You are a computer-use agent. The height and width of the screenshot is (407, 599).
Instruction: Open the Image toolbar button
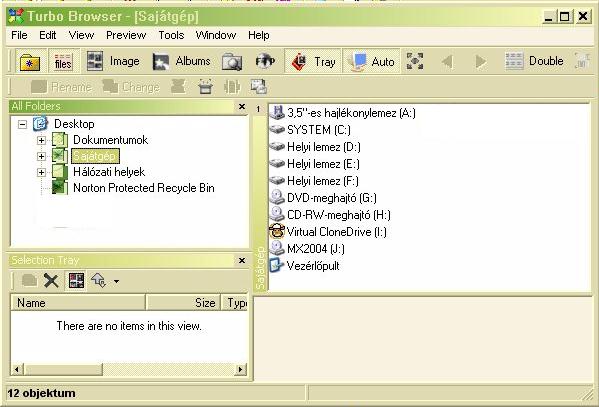[x=113, y=61]
